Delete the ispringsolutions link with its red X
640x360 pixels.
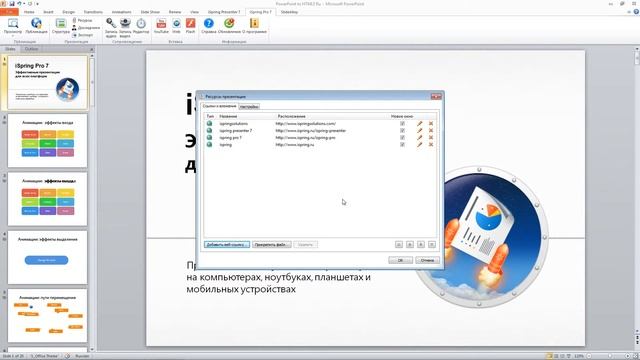click(x=431, y=123)
